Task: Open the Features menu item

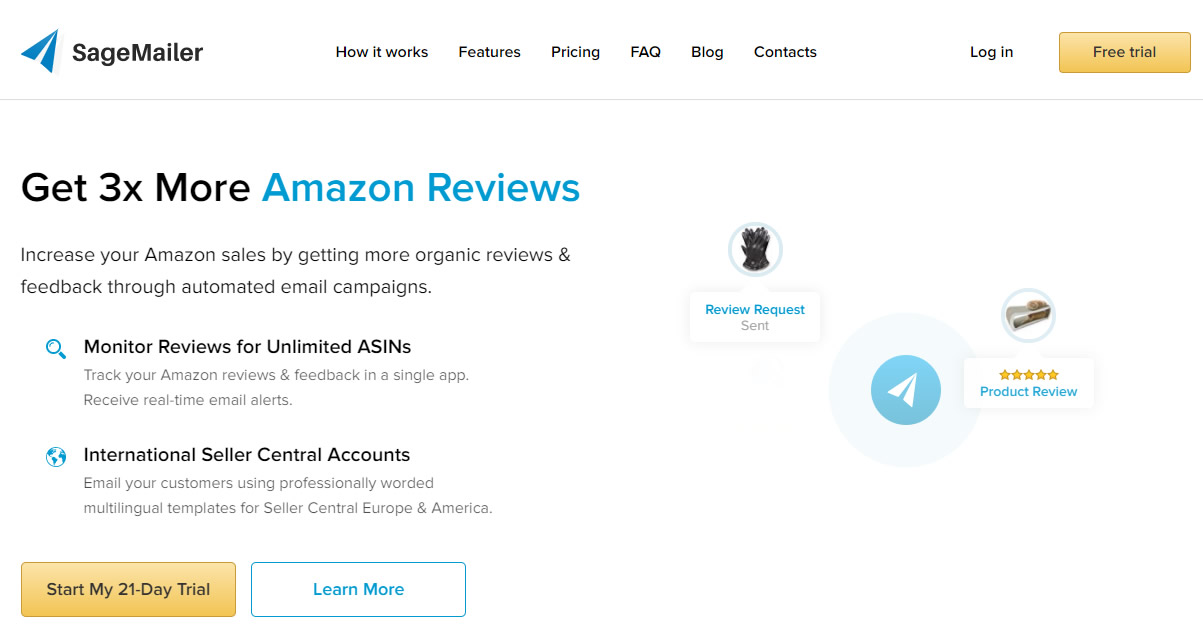Action: tap(490, 52)
